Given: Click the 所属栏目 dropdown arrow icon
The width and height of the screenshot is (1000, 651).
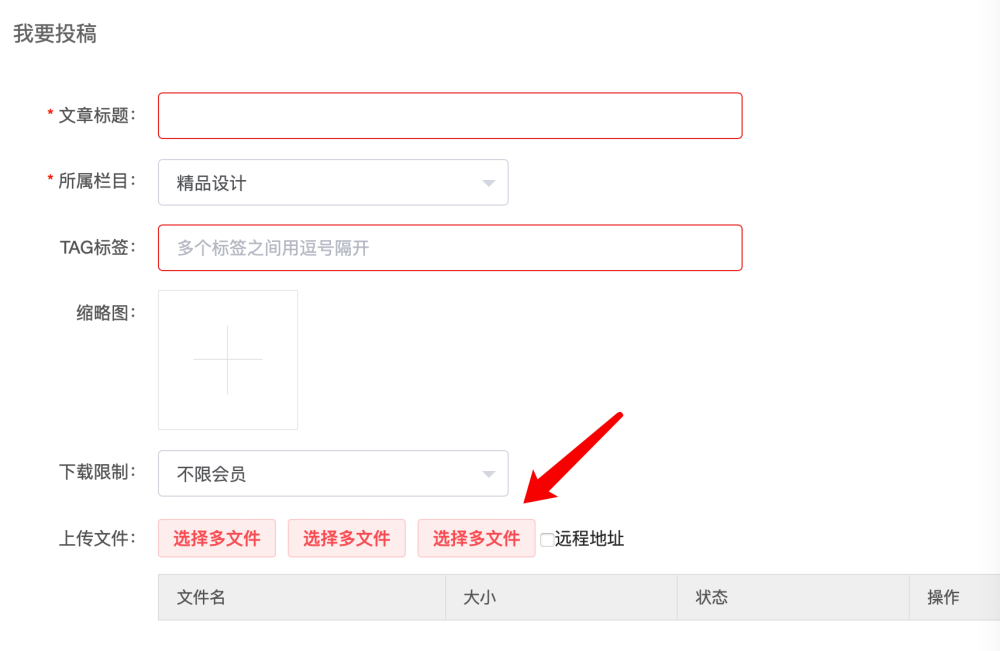Looking at the screenshot, I should [489, 184].
